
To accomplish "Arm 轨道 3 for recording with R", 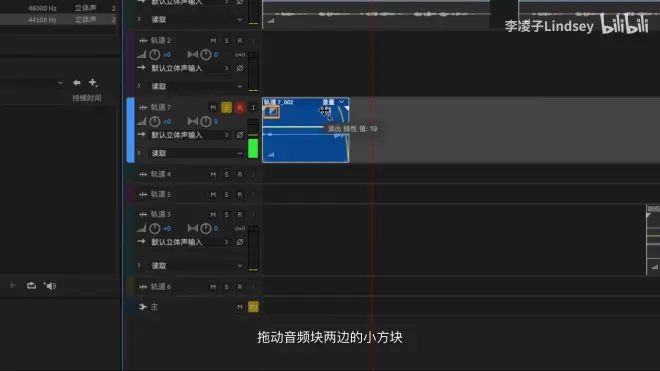I will click(240, 214).
